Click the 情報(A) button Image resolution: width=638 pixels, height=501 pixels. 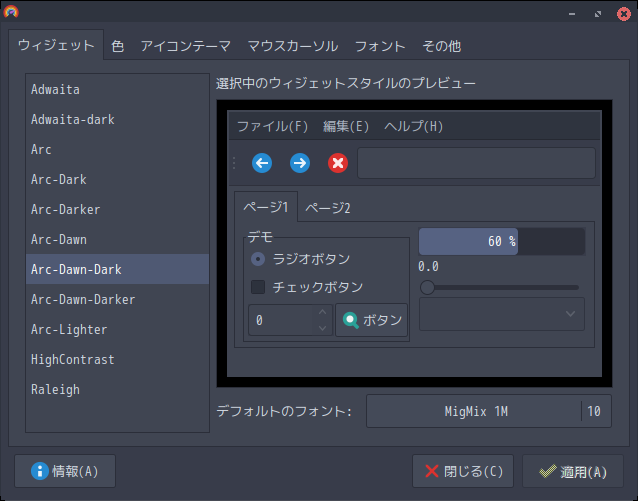tap(65, 471)
